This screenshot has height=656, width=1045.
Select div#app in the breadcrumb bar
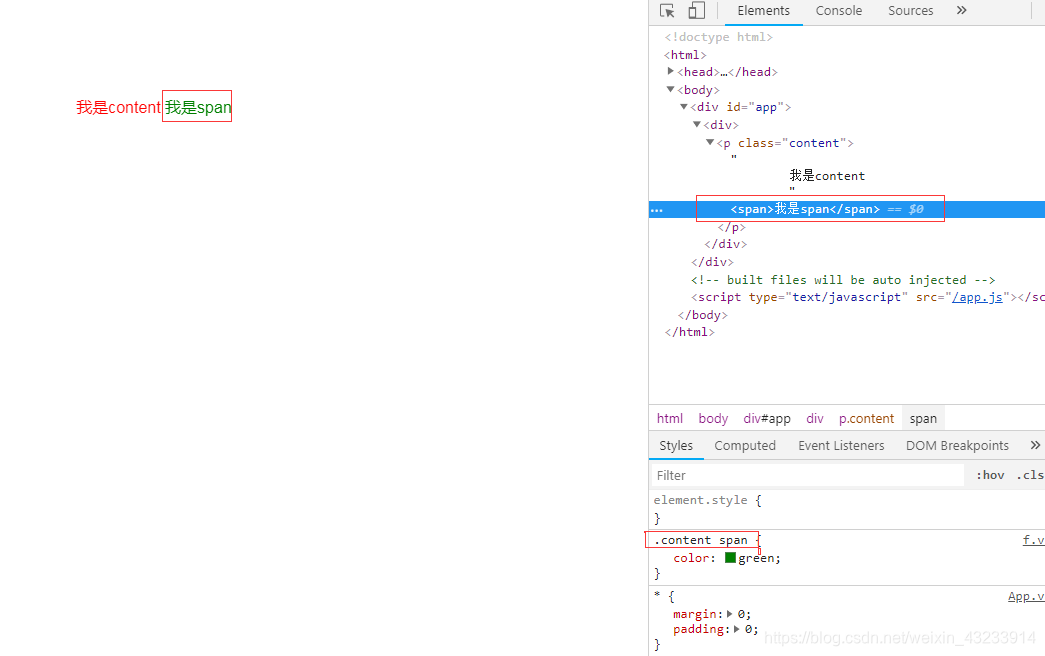coord(767,419)
